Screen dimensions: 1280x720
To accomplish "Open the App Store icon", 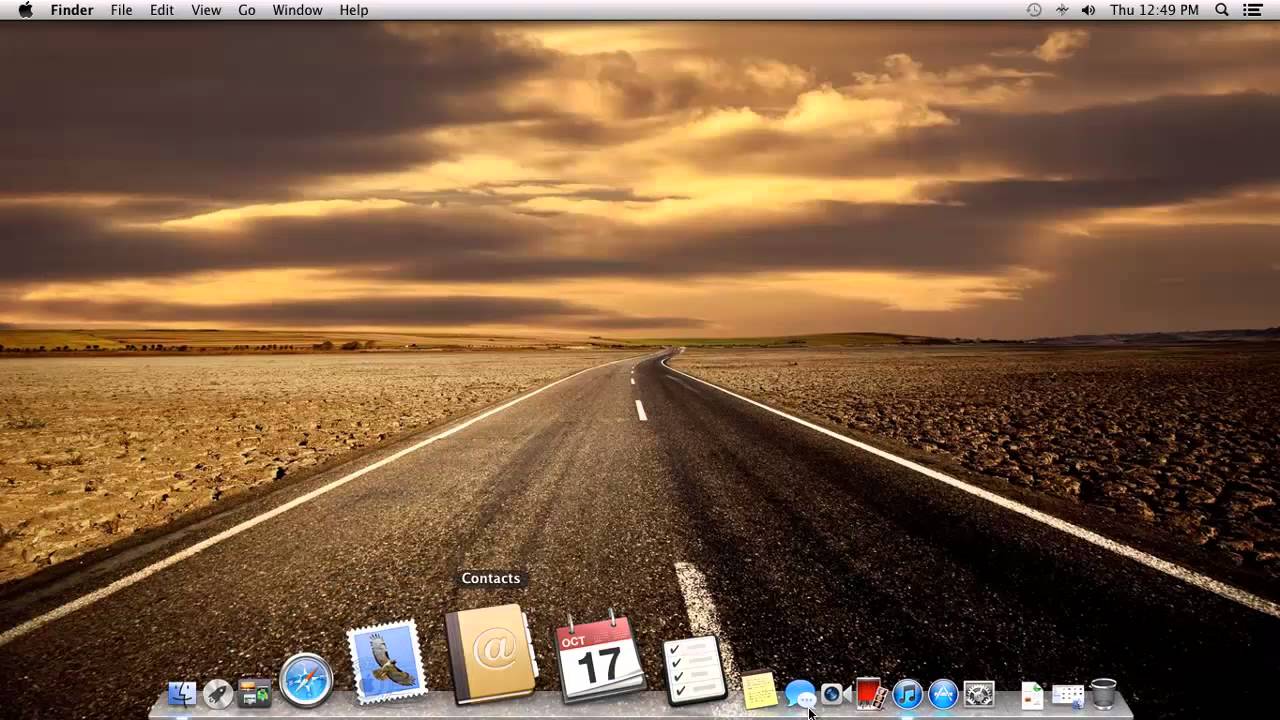I will pos(943,693).
